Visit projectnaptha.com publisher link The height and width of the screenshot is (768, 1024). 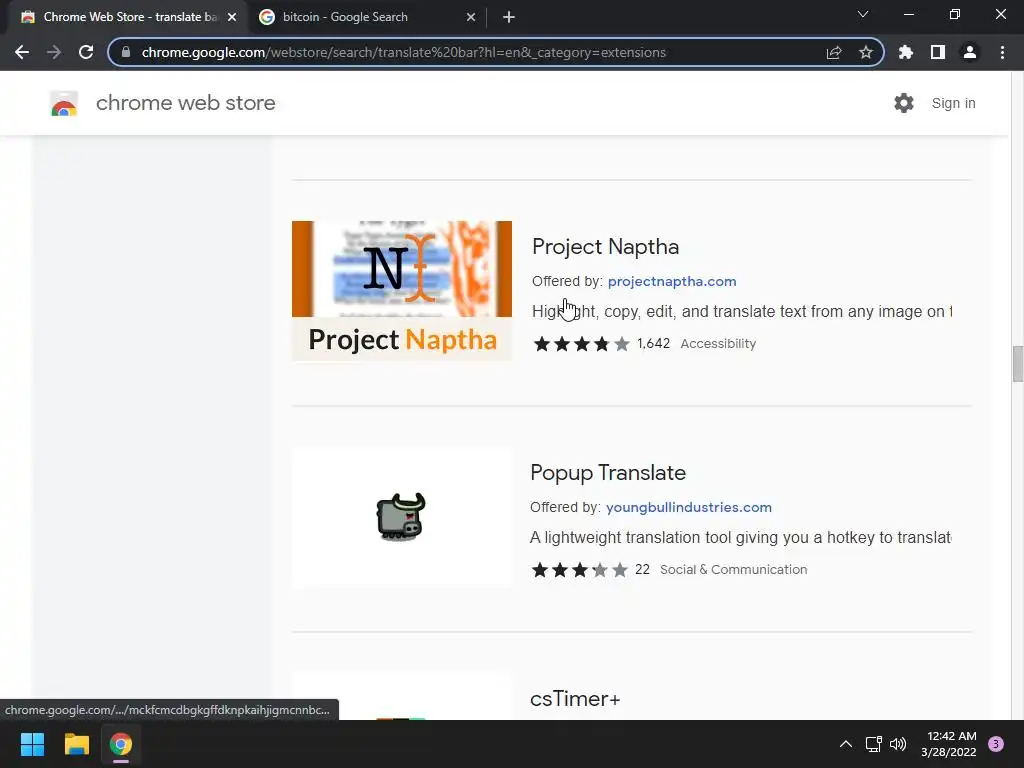(672, 281)
